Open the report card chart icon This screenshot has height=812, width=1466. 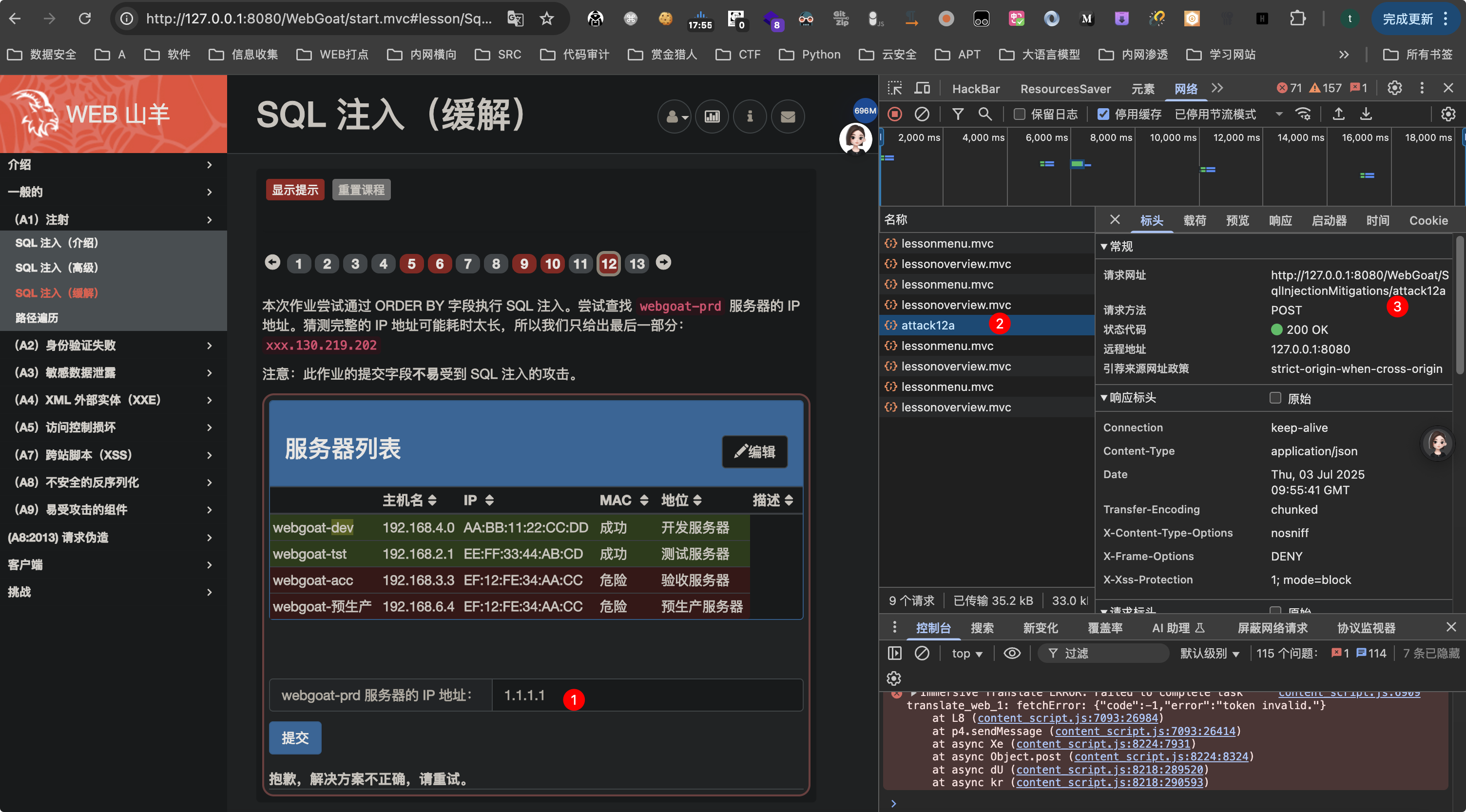click(x=712, y=116)
